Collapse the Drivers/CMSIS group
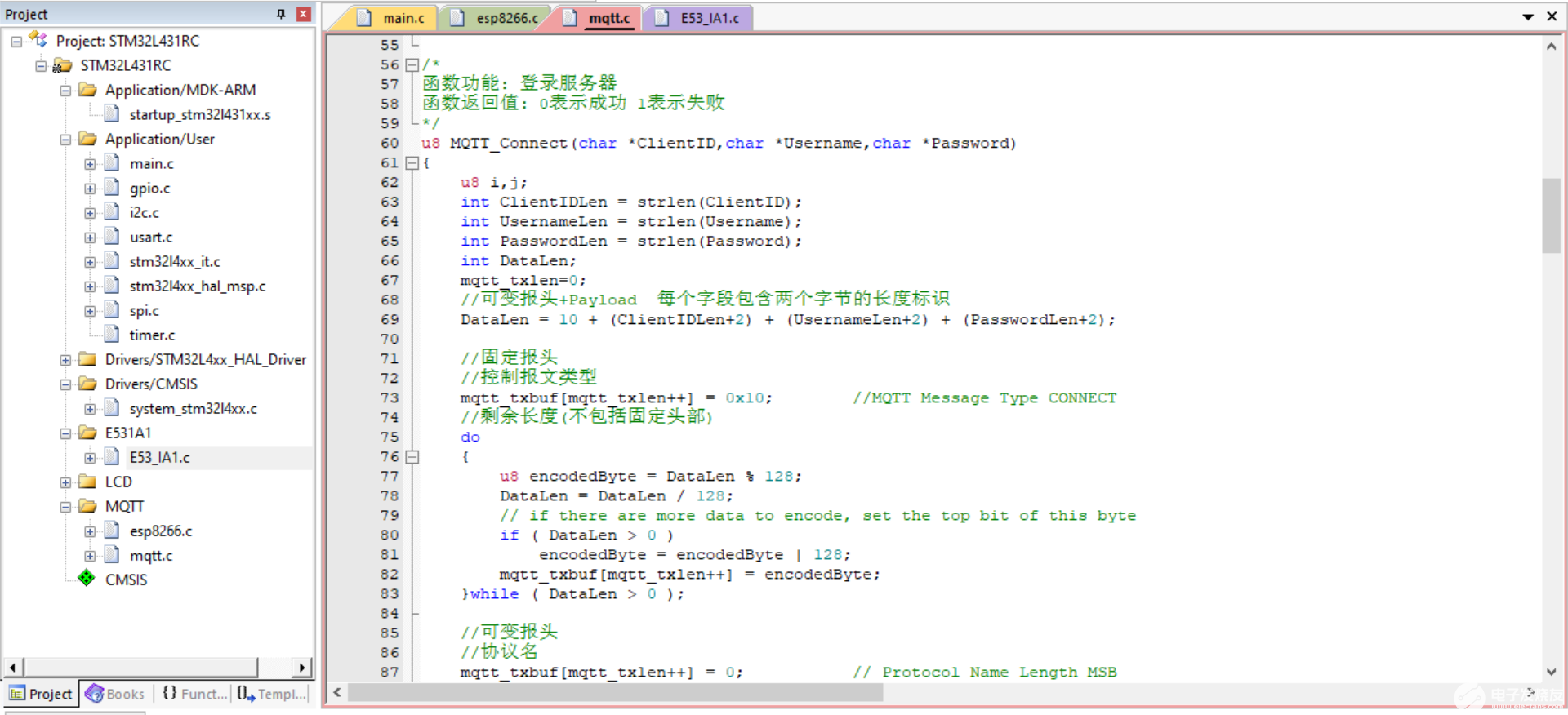1568x715 pixels. 65,384
